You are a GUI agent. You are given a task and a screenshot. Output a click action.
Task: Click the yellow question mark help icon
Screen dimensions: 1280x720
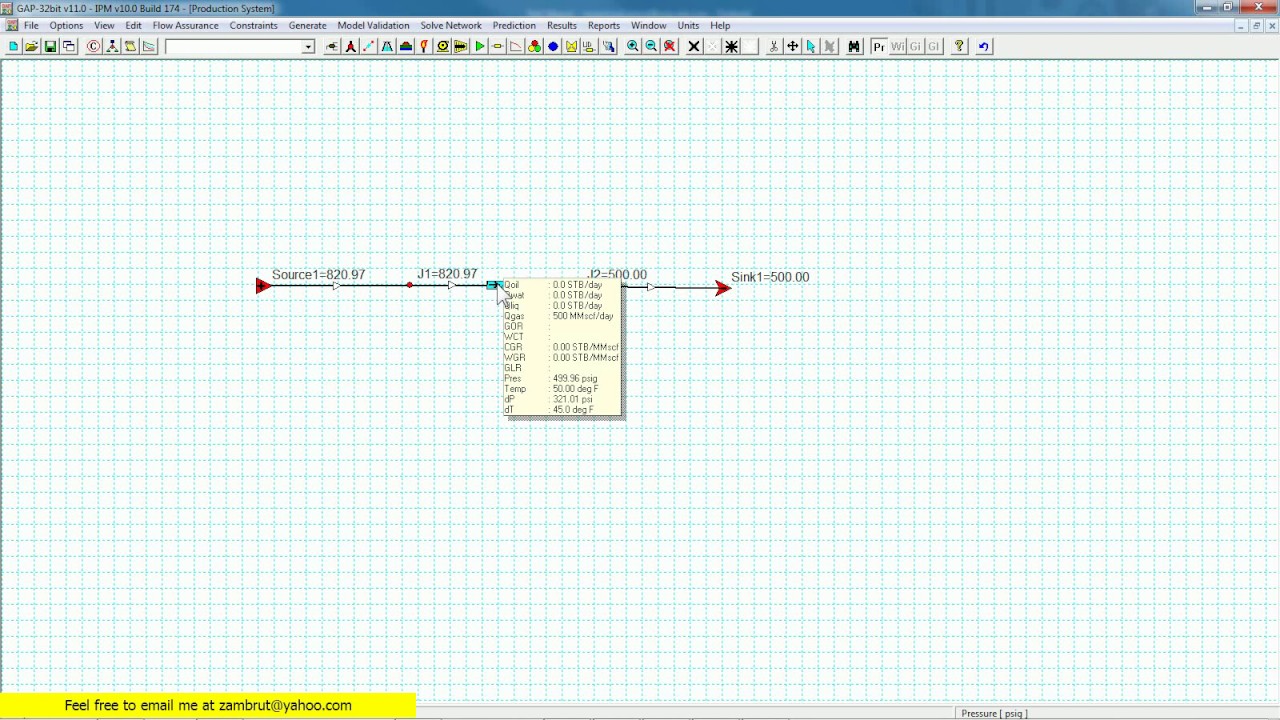point(959,46)
